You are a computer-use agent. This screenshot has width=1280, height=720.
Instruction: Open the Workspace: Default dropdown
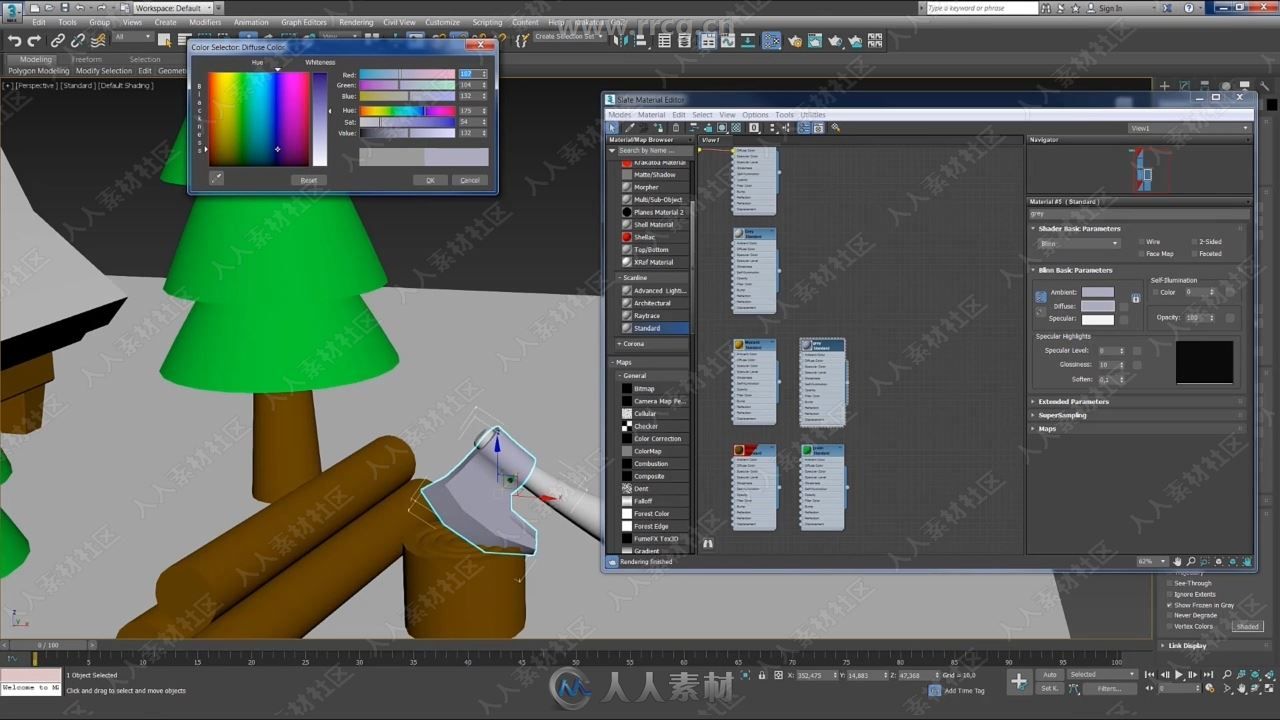pyautogui.click(x=174, y=8)
